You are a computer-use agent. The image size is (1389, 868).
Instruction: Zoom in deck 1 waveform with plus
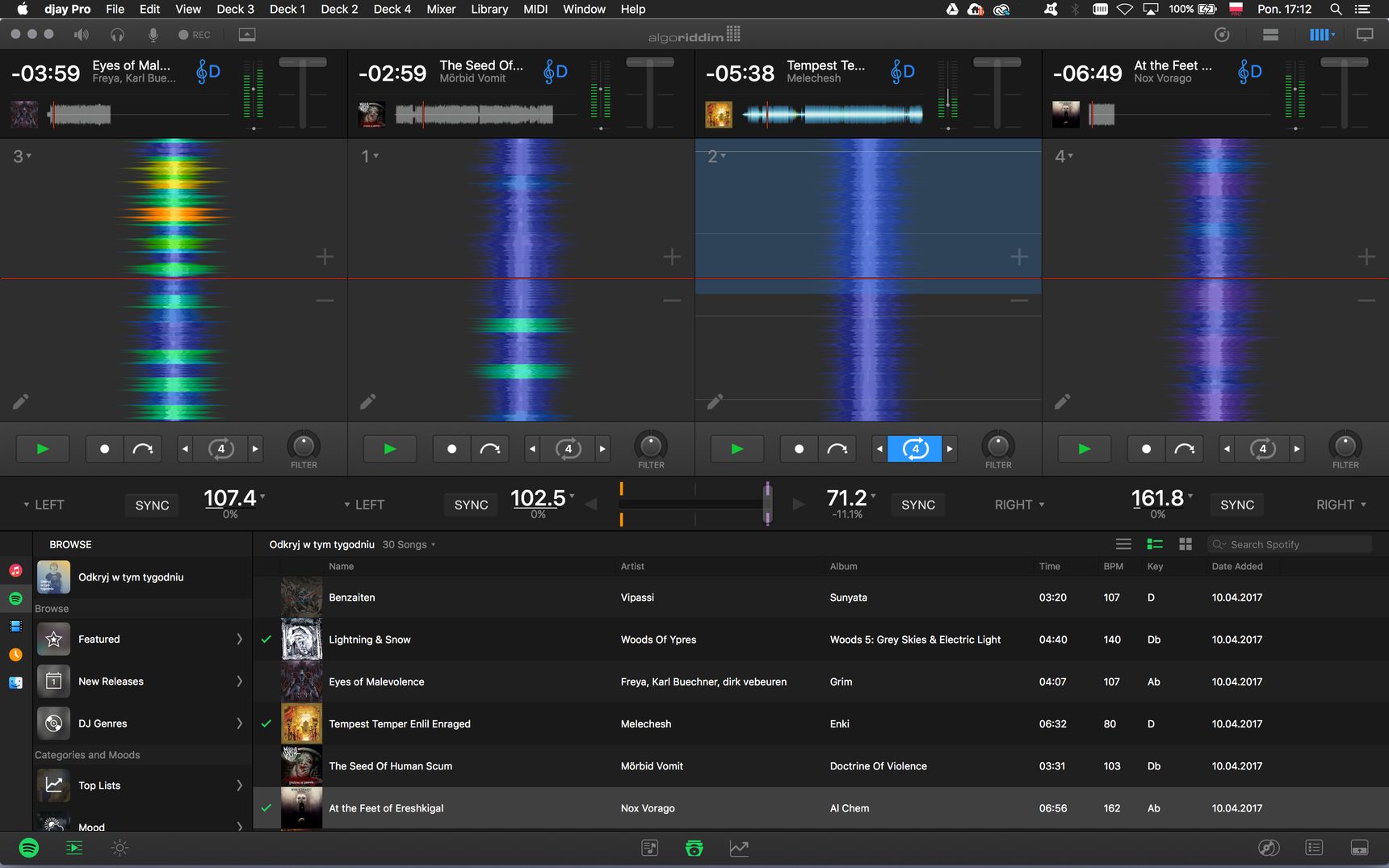click(672, 257)
